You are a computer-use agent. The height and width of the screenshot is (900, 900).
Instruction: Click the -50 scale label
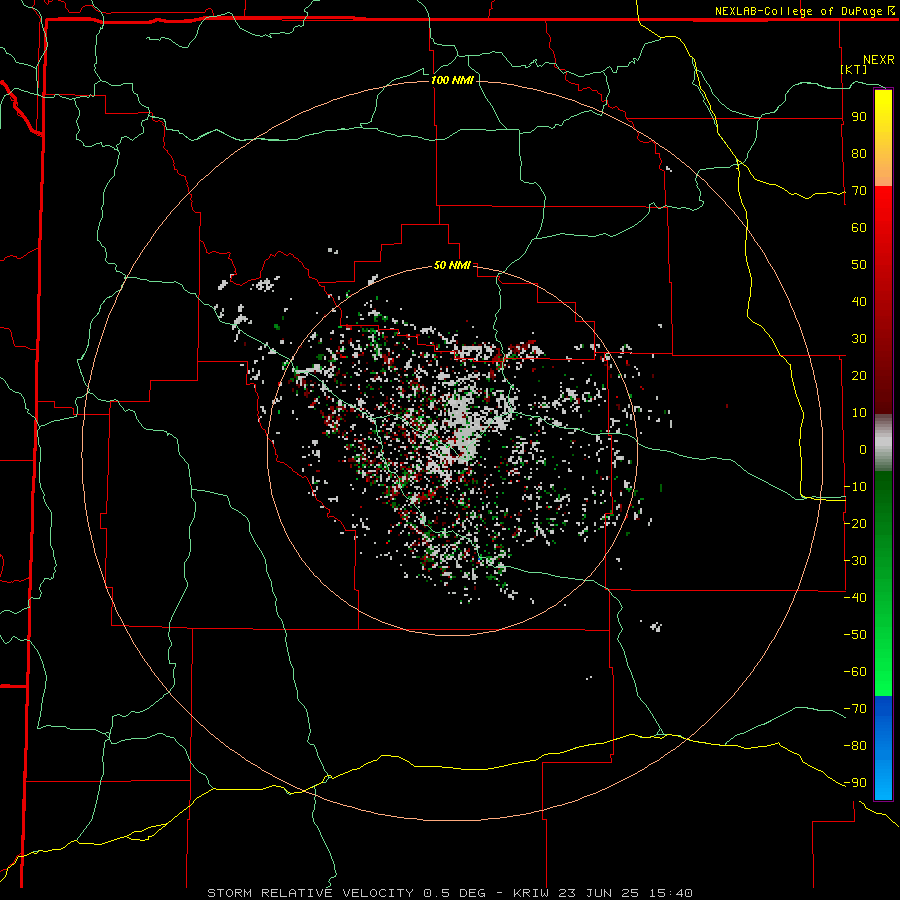tap(855, 635)
